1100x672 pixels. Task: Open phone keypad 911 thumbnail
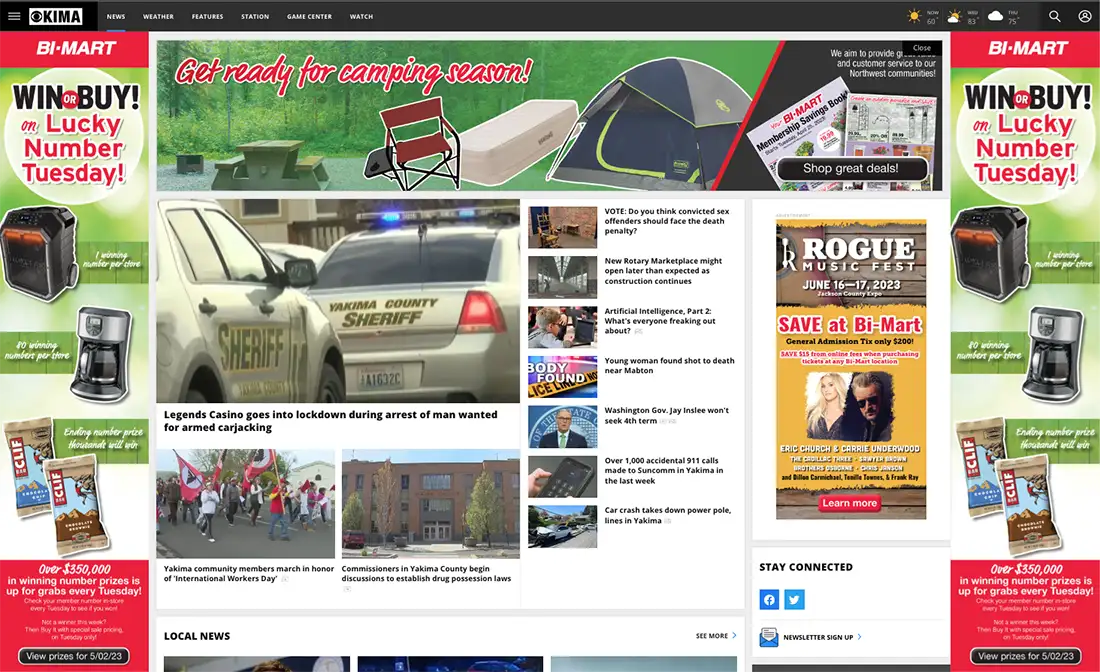pyautogui.click(x=563, y=477)
